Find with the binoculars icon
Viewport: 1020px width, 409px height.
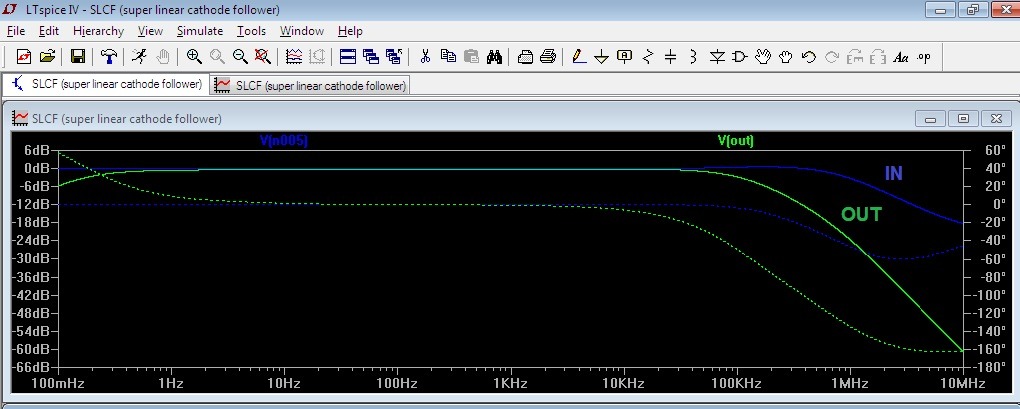[x=494, y=57]
